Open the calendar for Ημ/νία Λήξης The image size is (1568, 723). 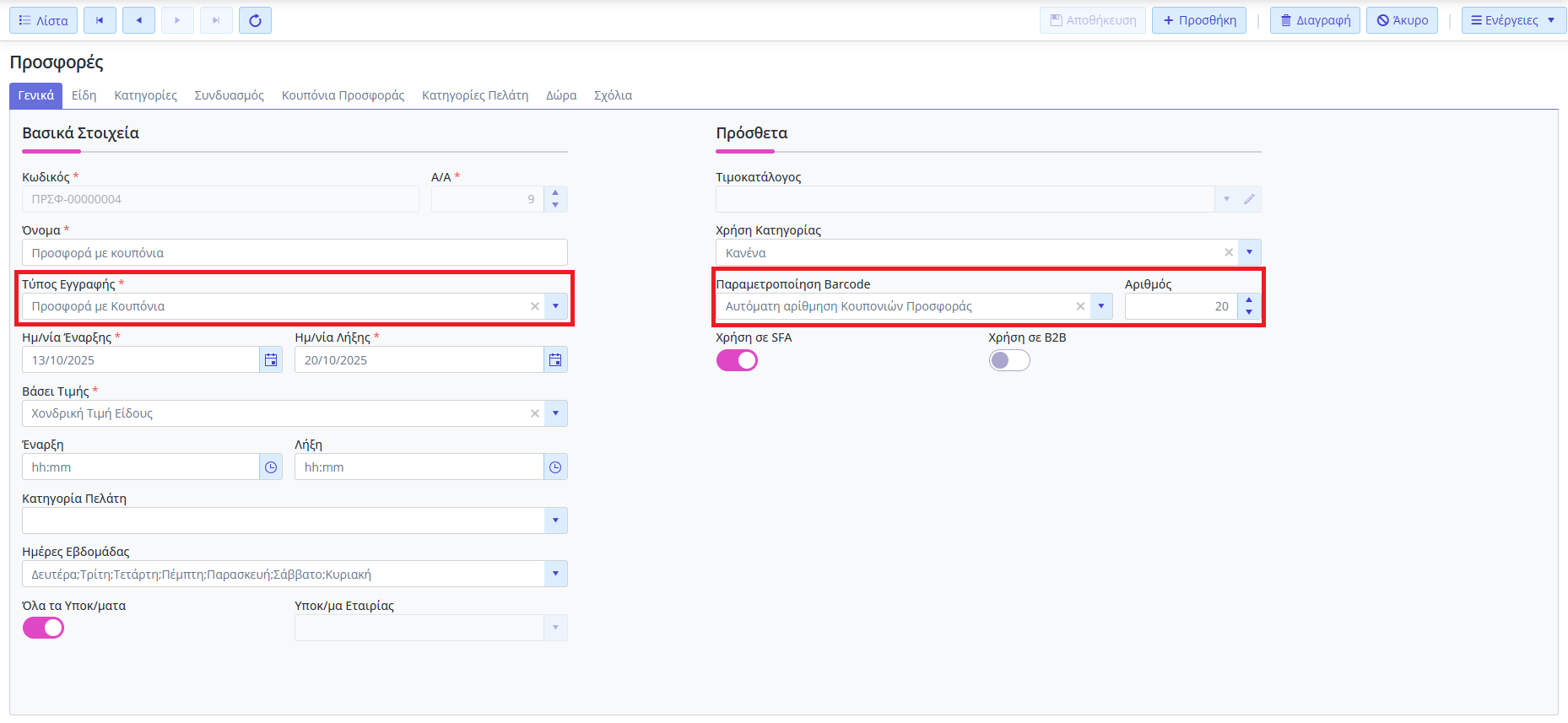click(x=555, y=360)
